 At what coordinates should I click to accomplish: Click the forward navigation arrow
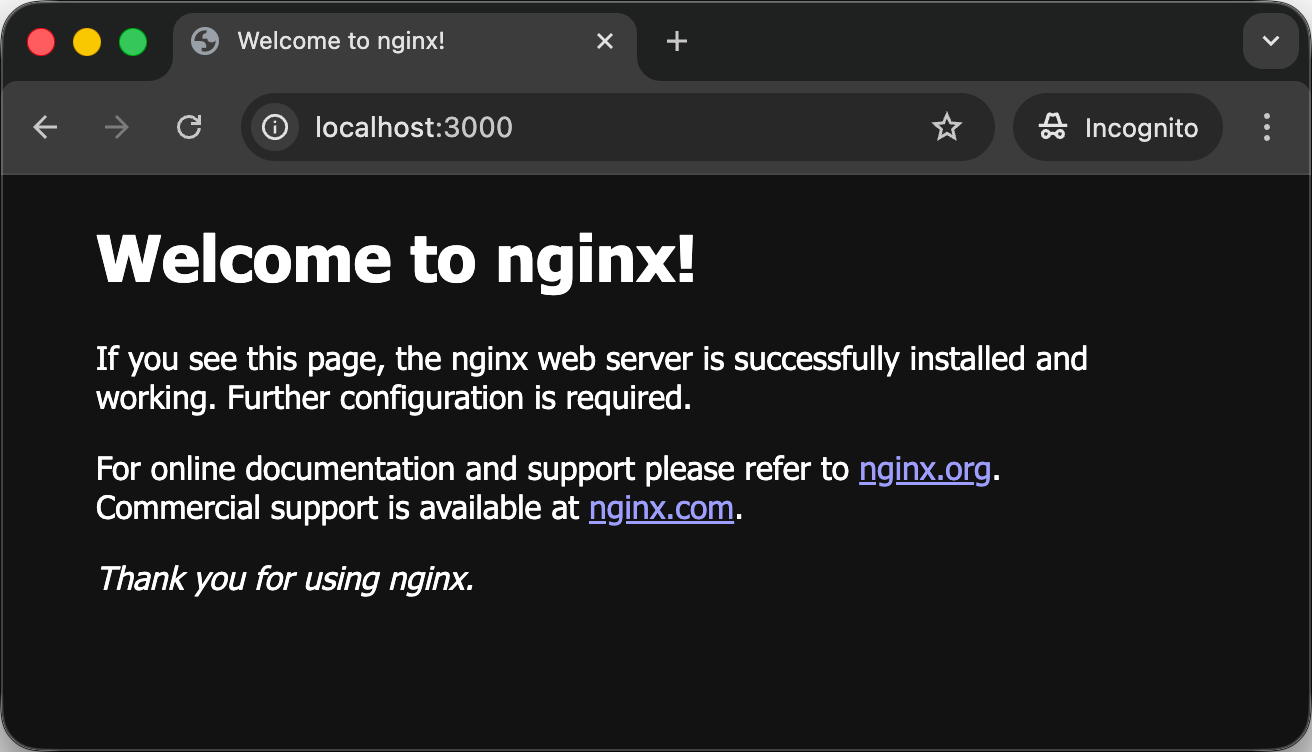pyautogui.click(x=116, y=127)
